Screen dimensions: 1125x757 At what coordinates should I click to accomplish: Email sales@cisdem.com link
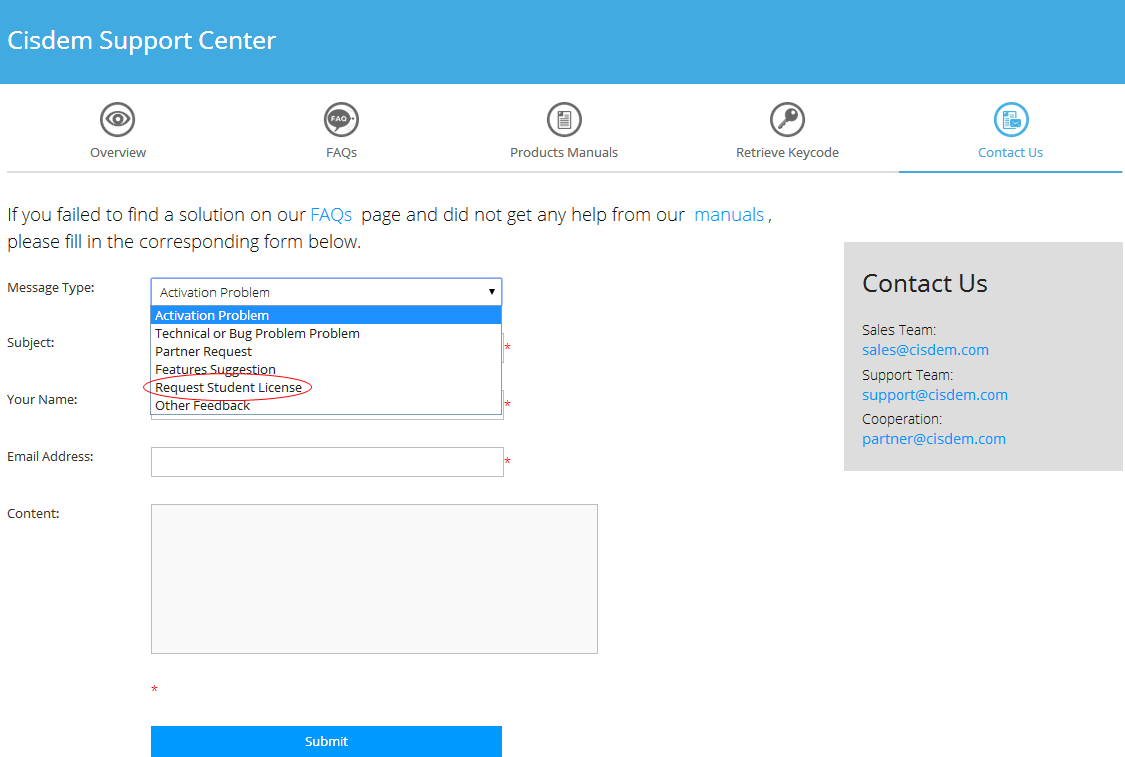click(925, 350)
